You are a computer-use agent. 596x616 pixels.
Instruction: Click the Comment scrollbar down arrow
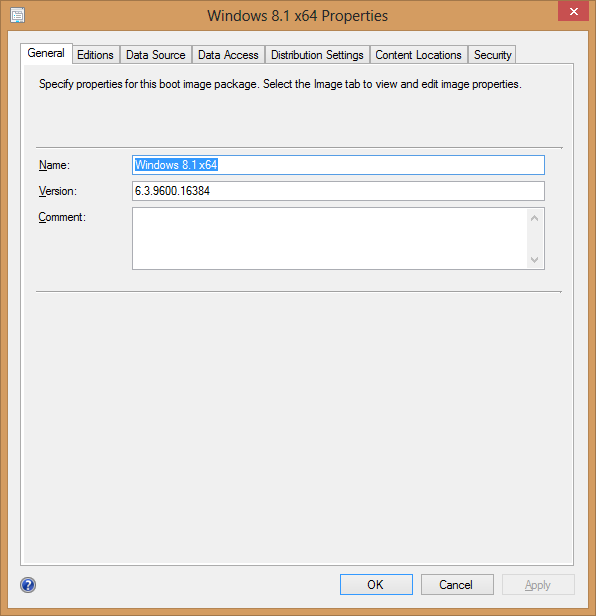(534, 259)
